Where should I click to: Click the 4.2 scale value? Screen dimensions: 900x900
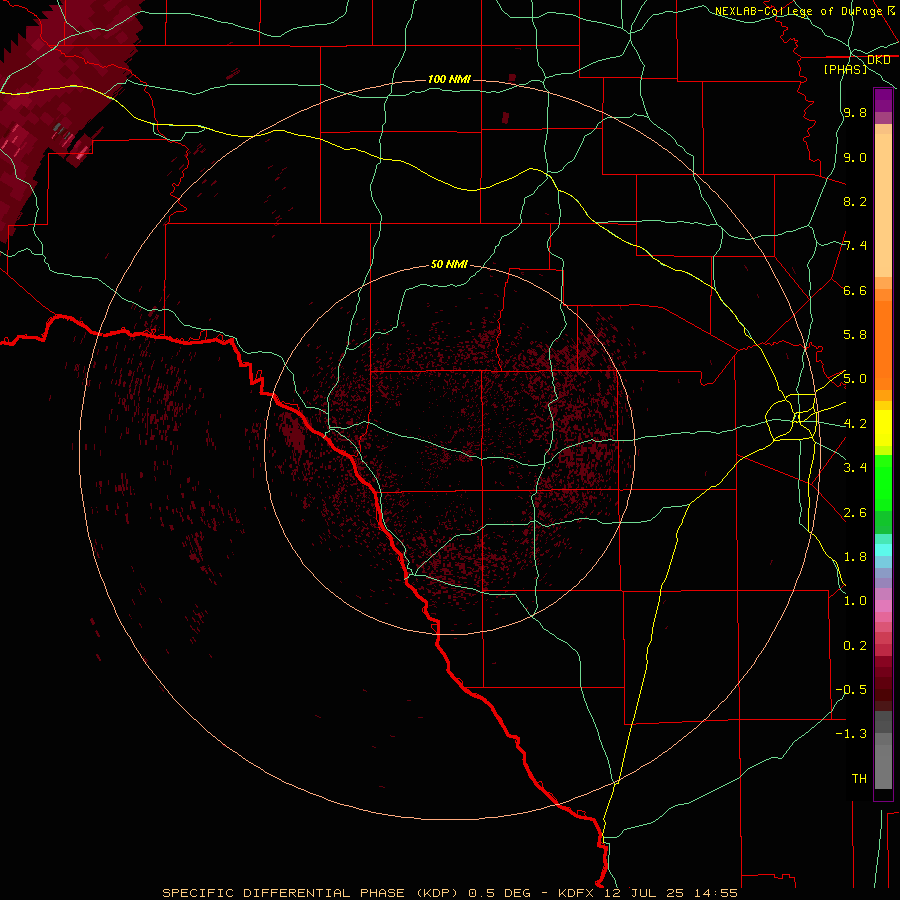(855, 424)
